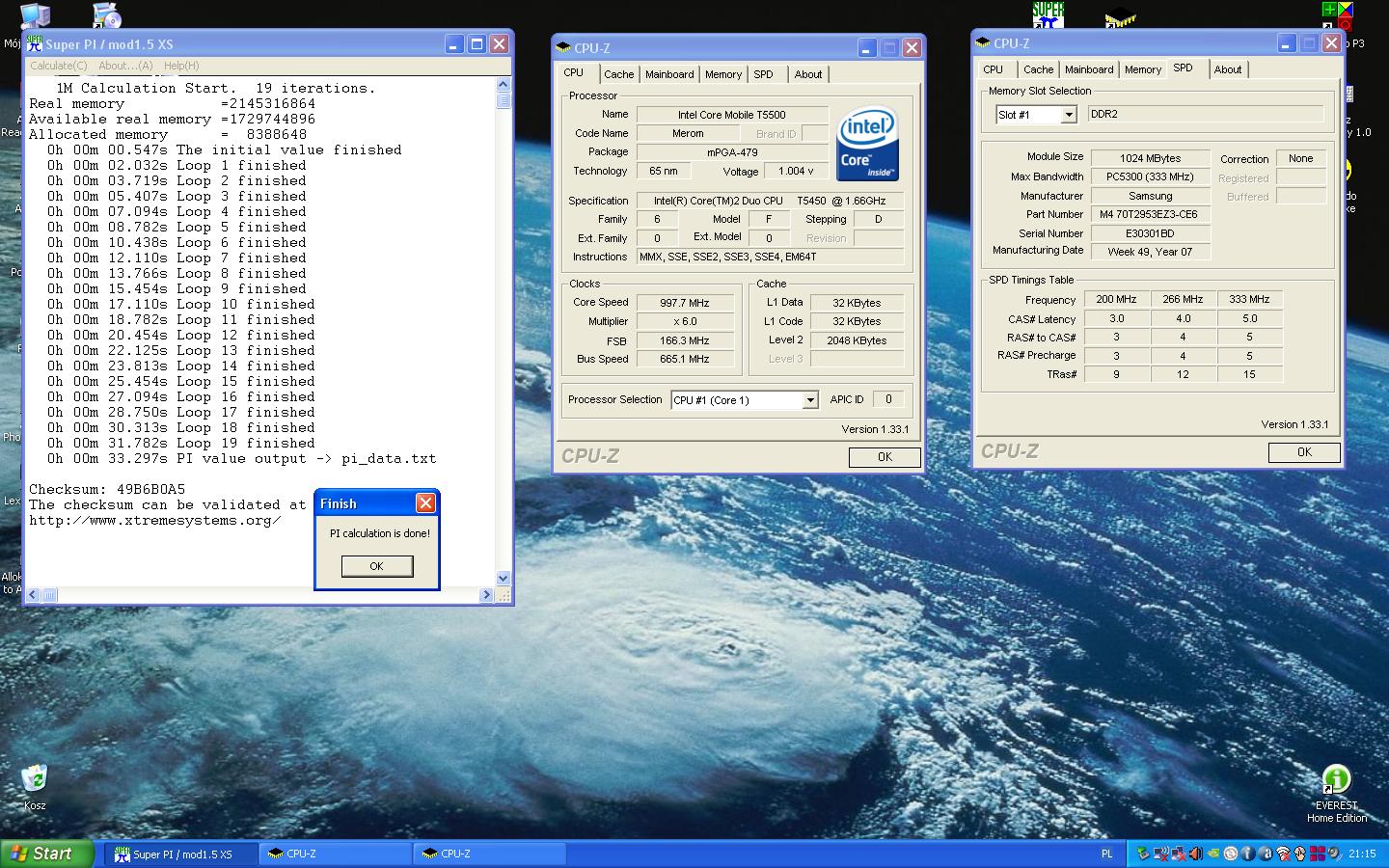The image size is (1389, 868).
Task: Expand the Memory Slot Selection dropdown
Action: pos(1068,115)
